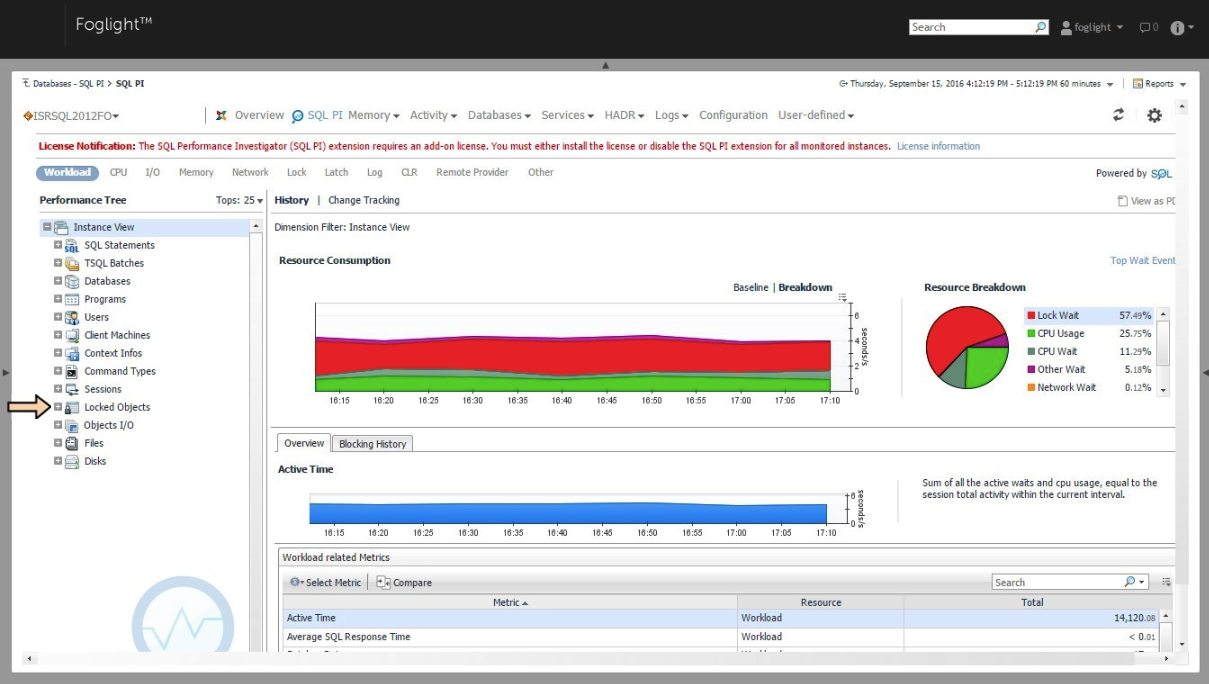Click the Lock Wait red swatch

coord(1031,315)
